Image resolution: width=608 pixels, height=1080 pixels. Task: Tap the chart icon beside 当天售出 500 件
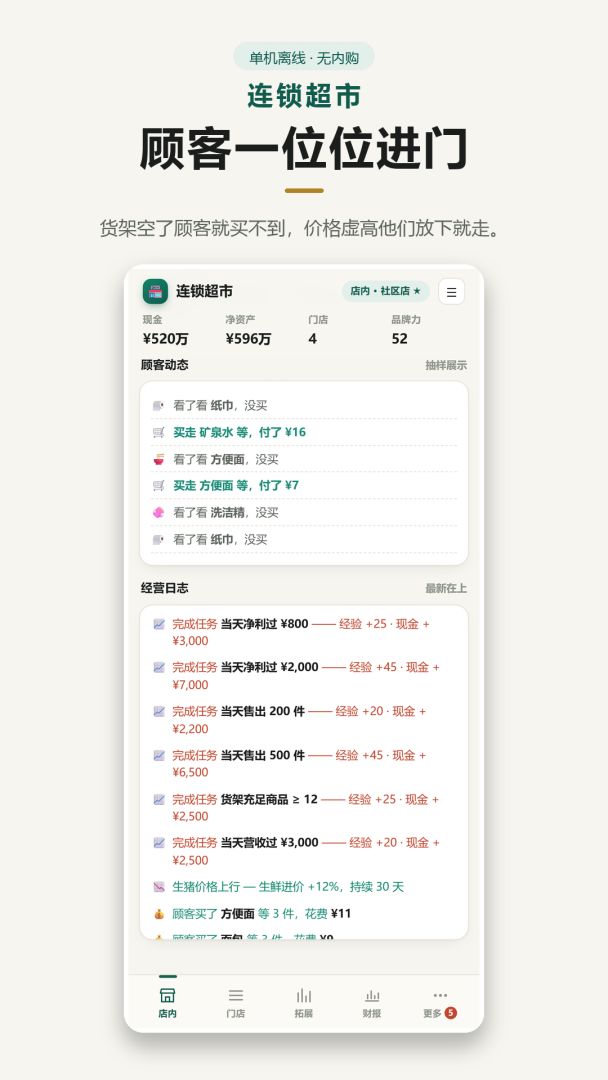tap(159, 756)
